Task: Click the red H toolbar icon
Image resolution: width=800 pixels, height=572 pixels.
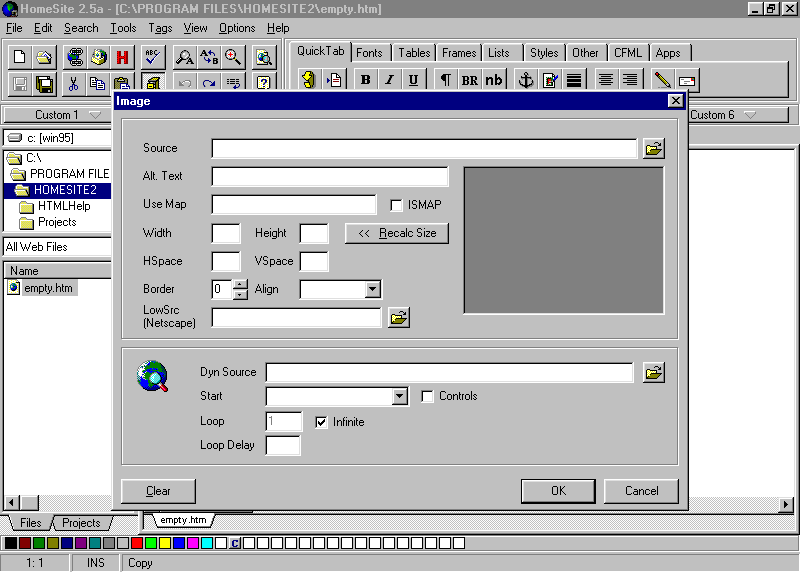Action: pos(123,57)
